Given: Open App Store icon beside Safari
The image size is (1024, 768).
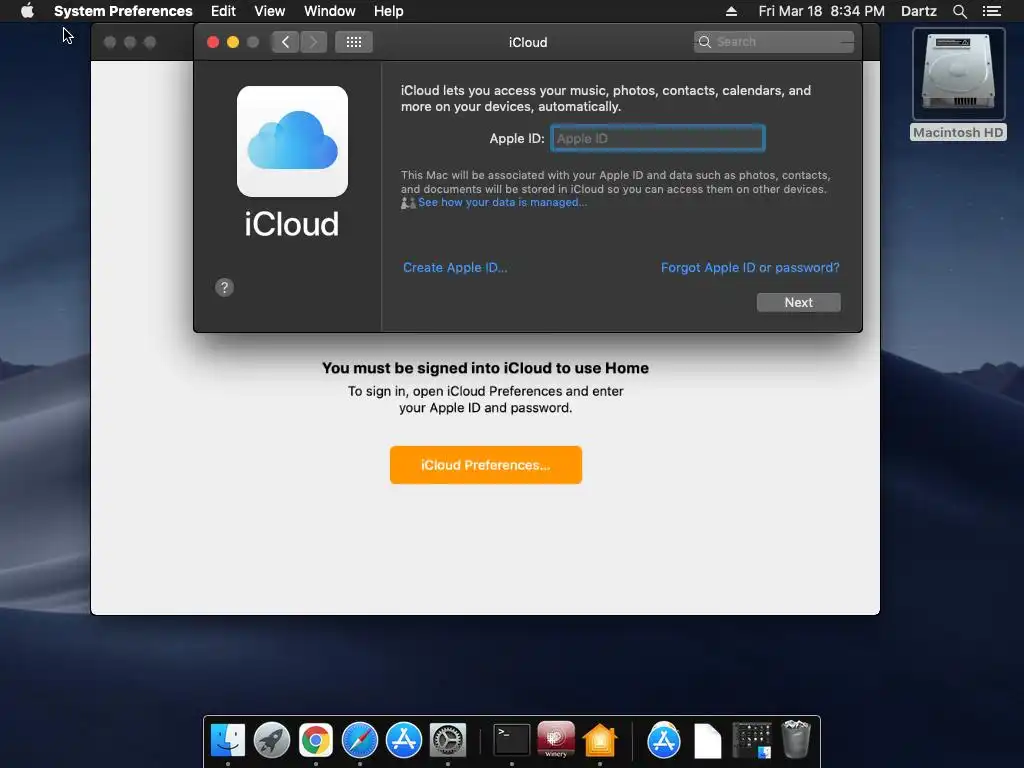Looking at the screenshot, I should point(404,740).
